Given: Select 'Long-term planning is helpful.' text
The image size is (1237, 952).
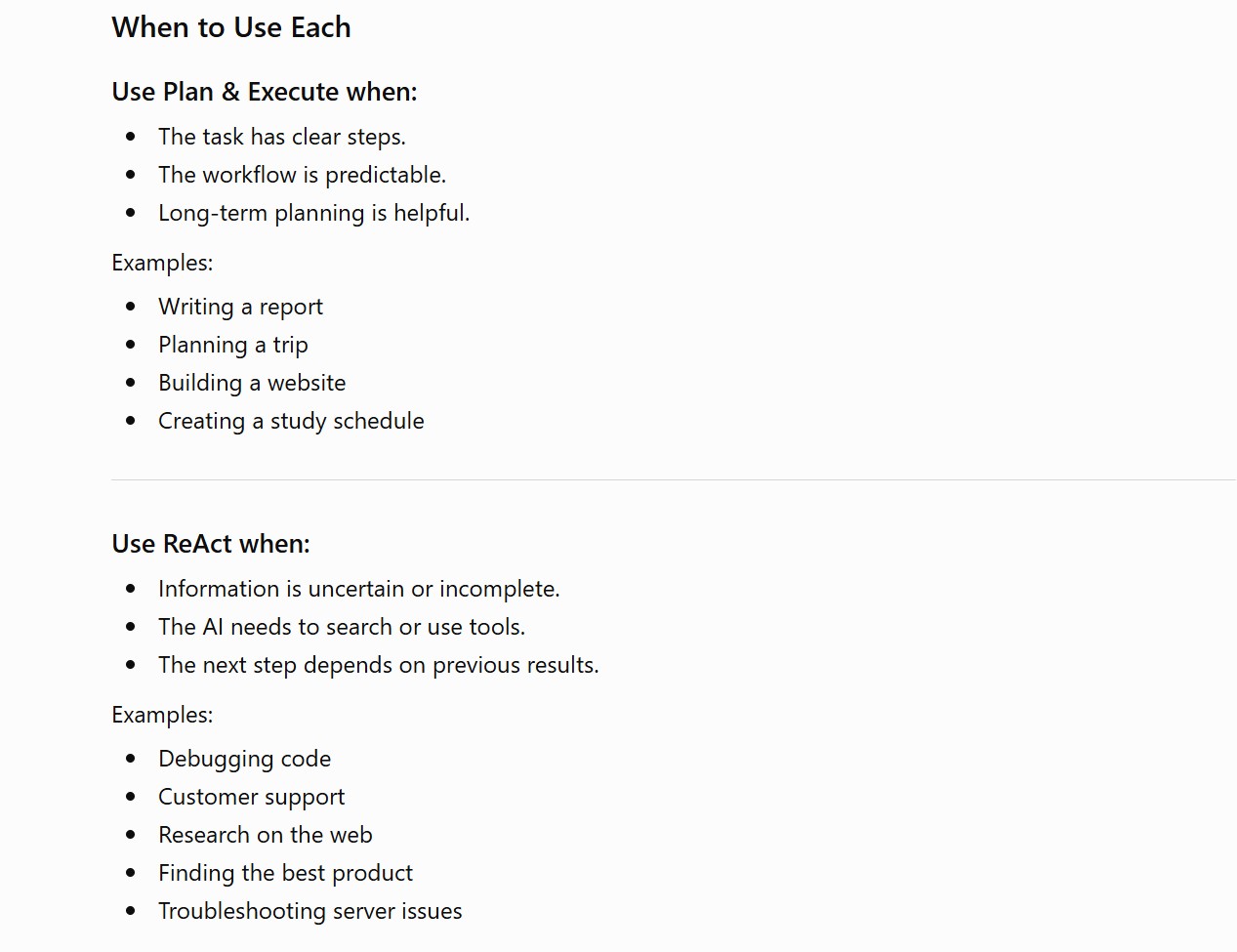Looking at the screenshot, I should (x=314, y=213).
